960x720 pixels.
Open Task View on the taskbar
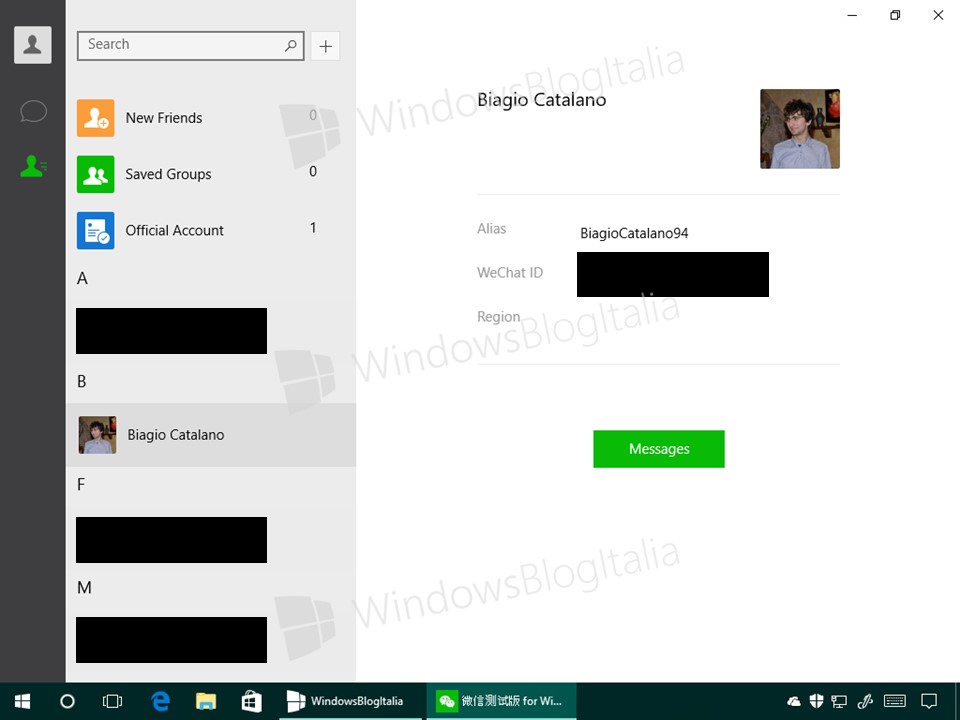[x=113, y=702]
